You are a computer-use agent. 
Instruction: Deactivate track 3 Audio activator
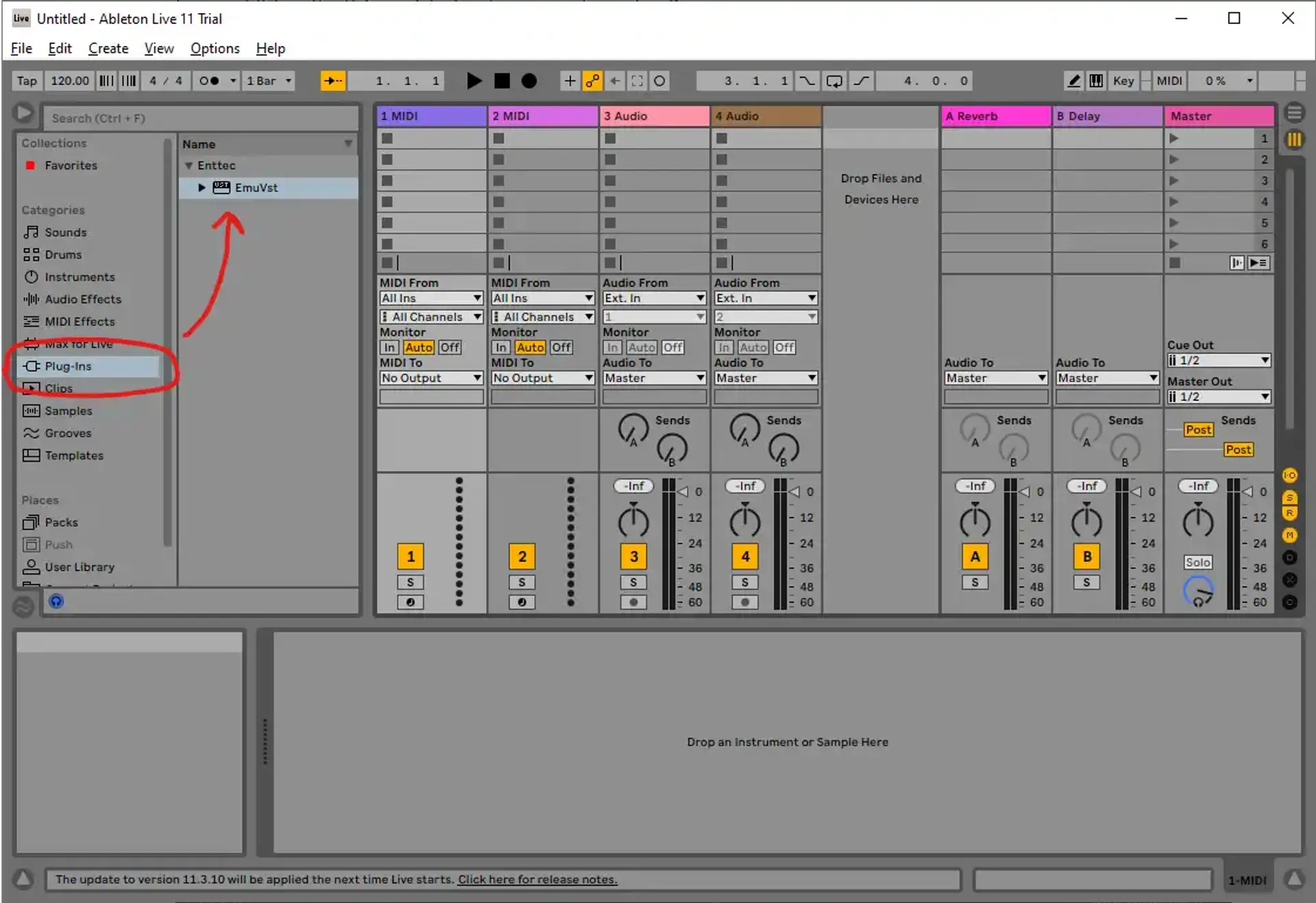(633, 557)
